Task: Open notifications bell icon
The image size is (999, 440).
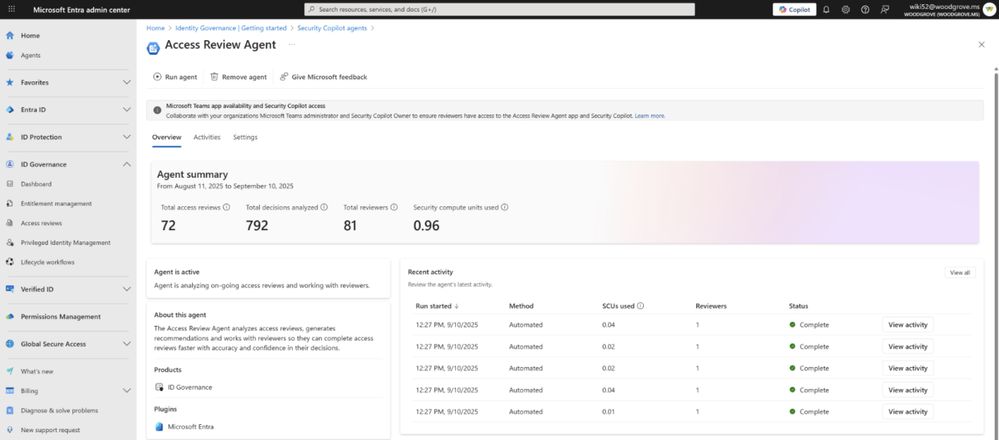Action: tap(826, 10)
